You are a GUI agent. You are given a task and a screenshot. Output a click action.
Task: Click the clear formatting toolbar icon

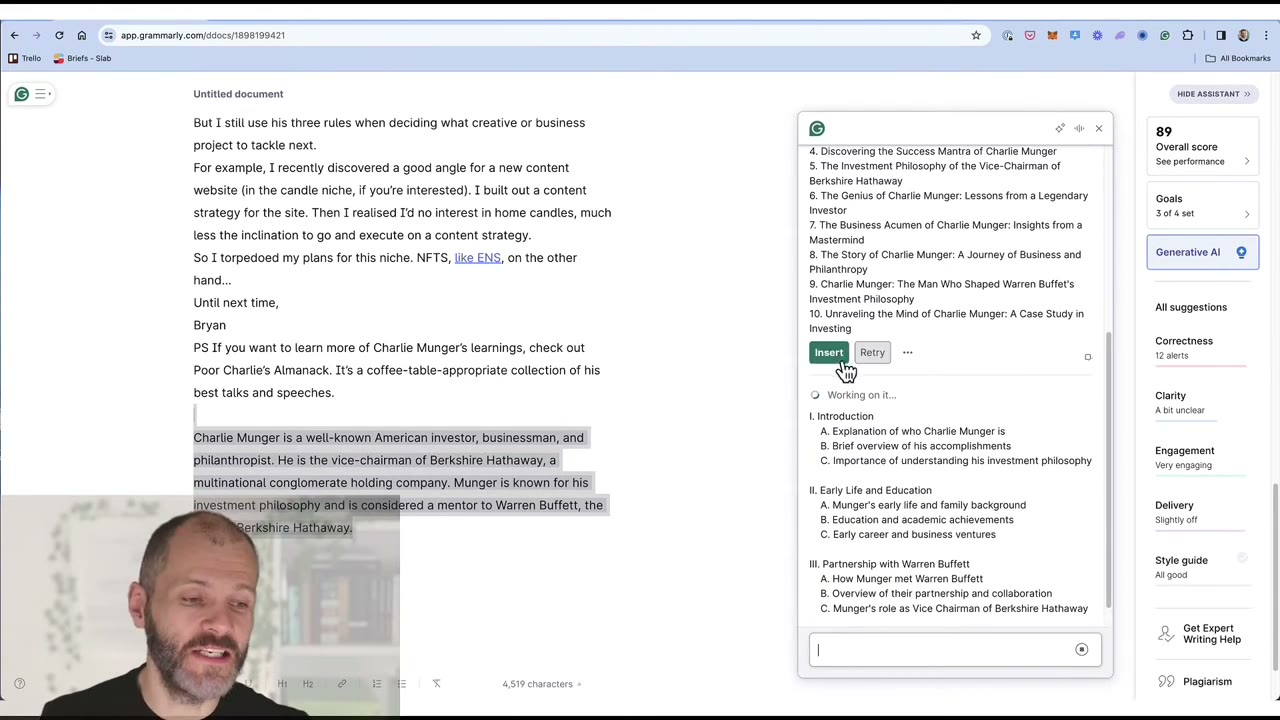point(436,684)
